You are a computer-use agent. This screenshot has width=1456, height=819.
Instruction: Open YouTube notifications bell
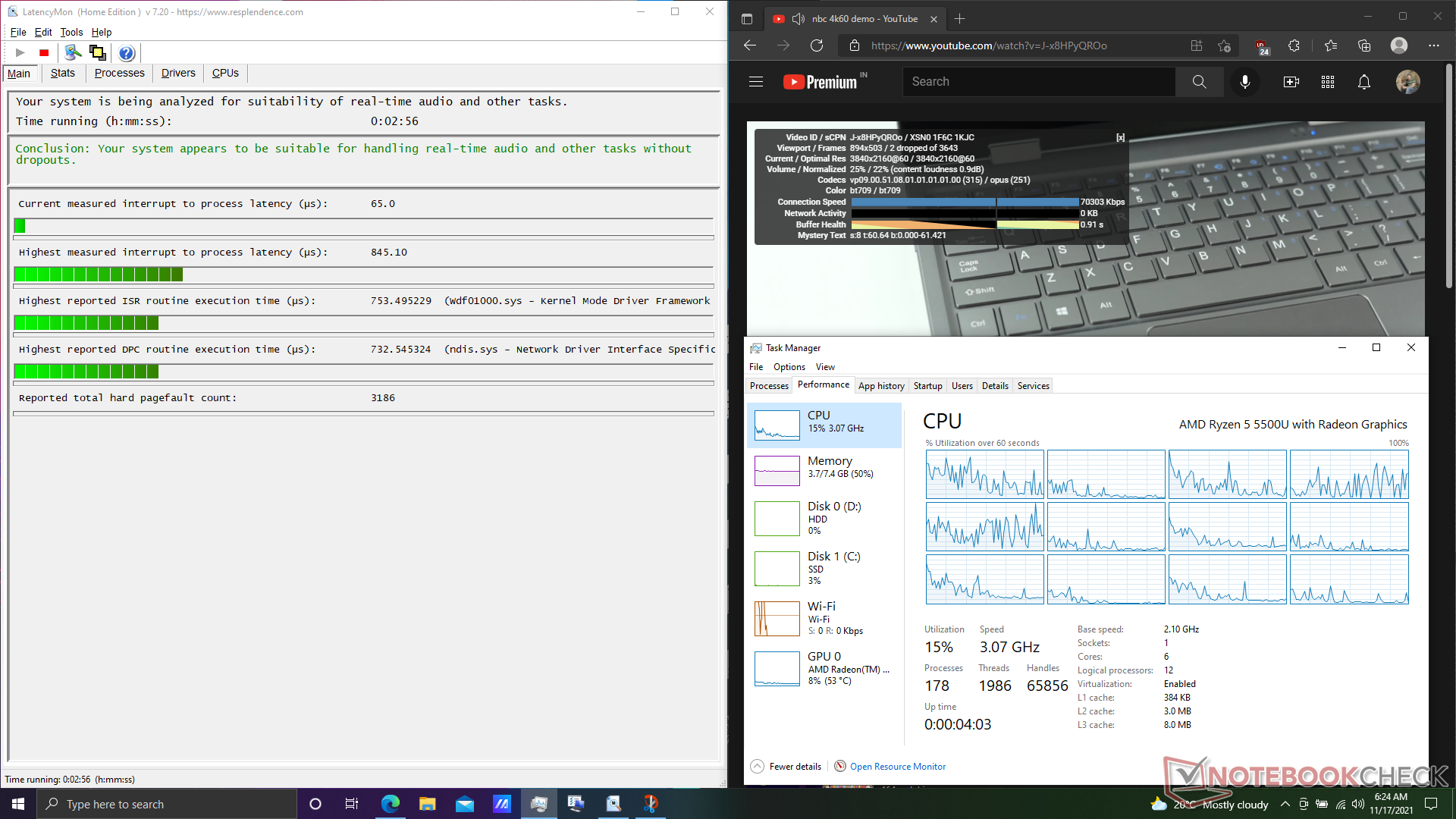pos(1363,82)
